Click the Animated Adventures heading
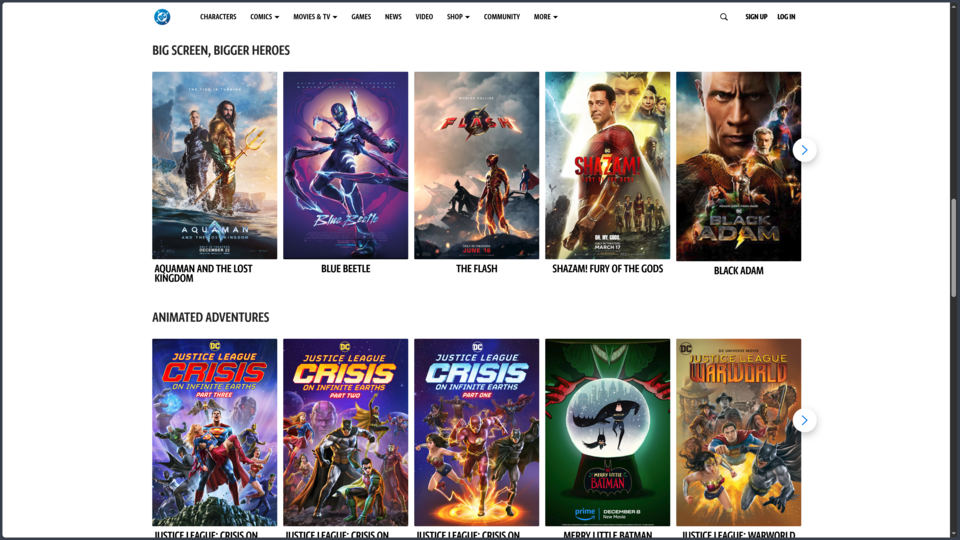960x540 pixels. coord(211,317)
